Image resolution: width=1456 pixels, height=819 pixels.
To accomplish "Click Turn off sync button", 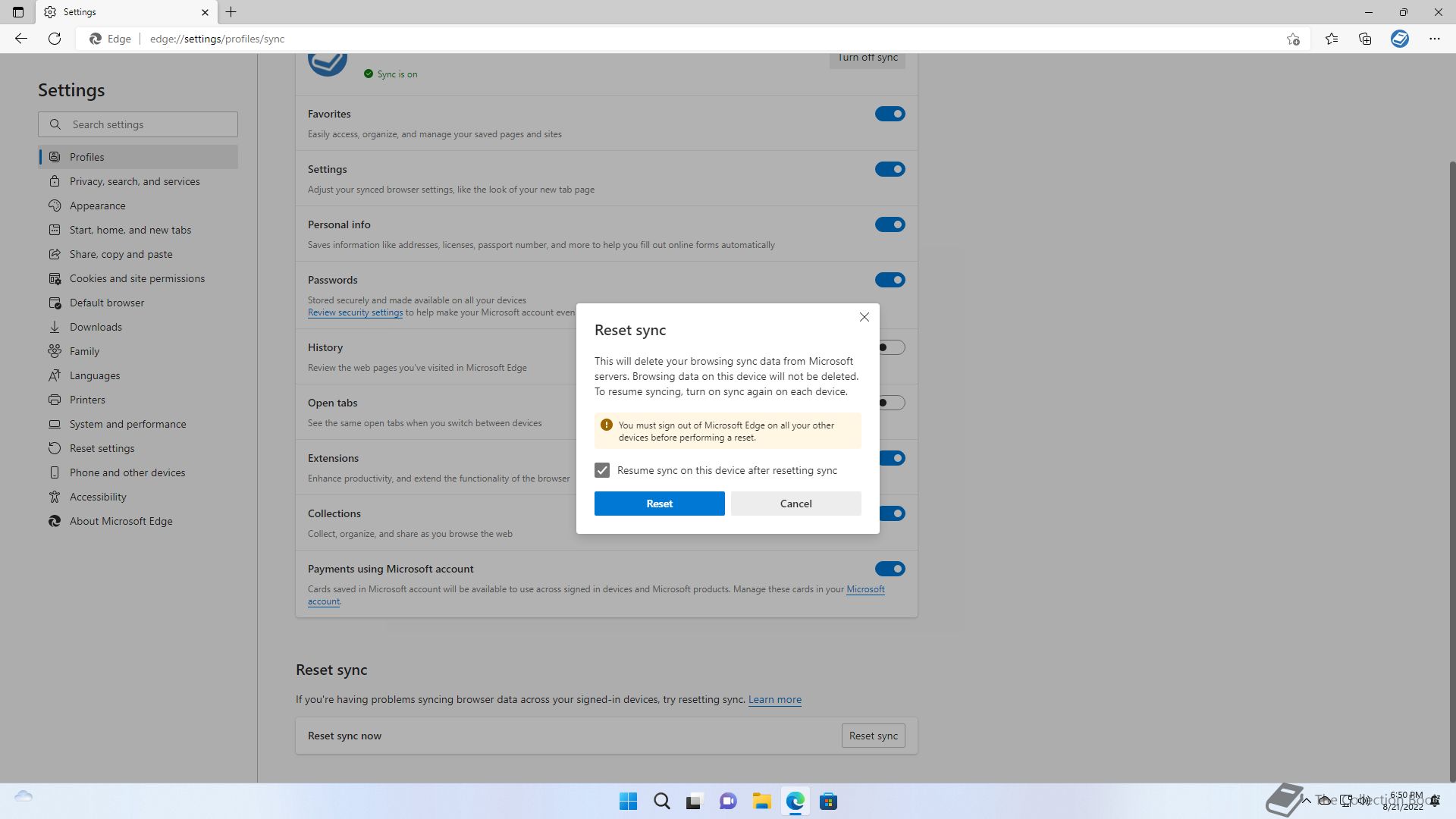I will pyautogui.click(x=868, y=59).
